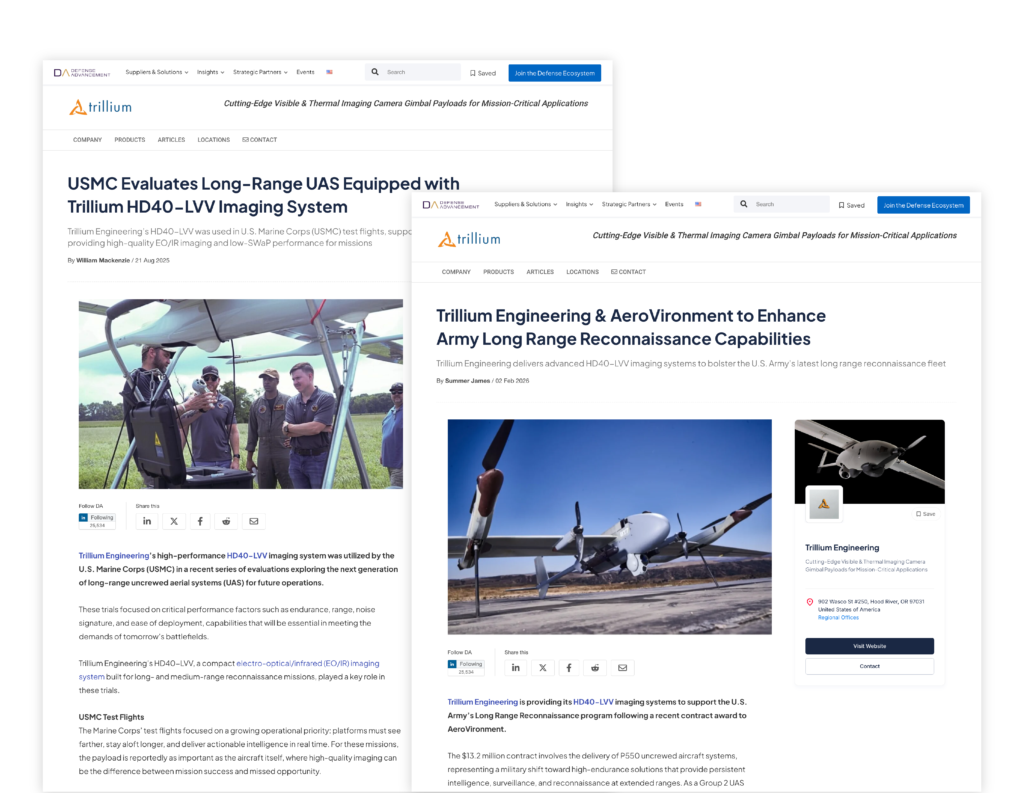The image size is (1024, 793).
Task: Click the Defense Advancement logo in front window
Action: pos(451,204)
